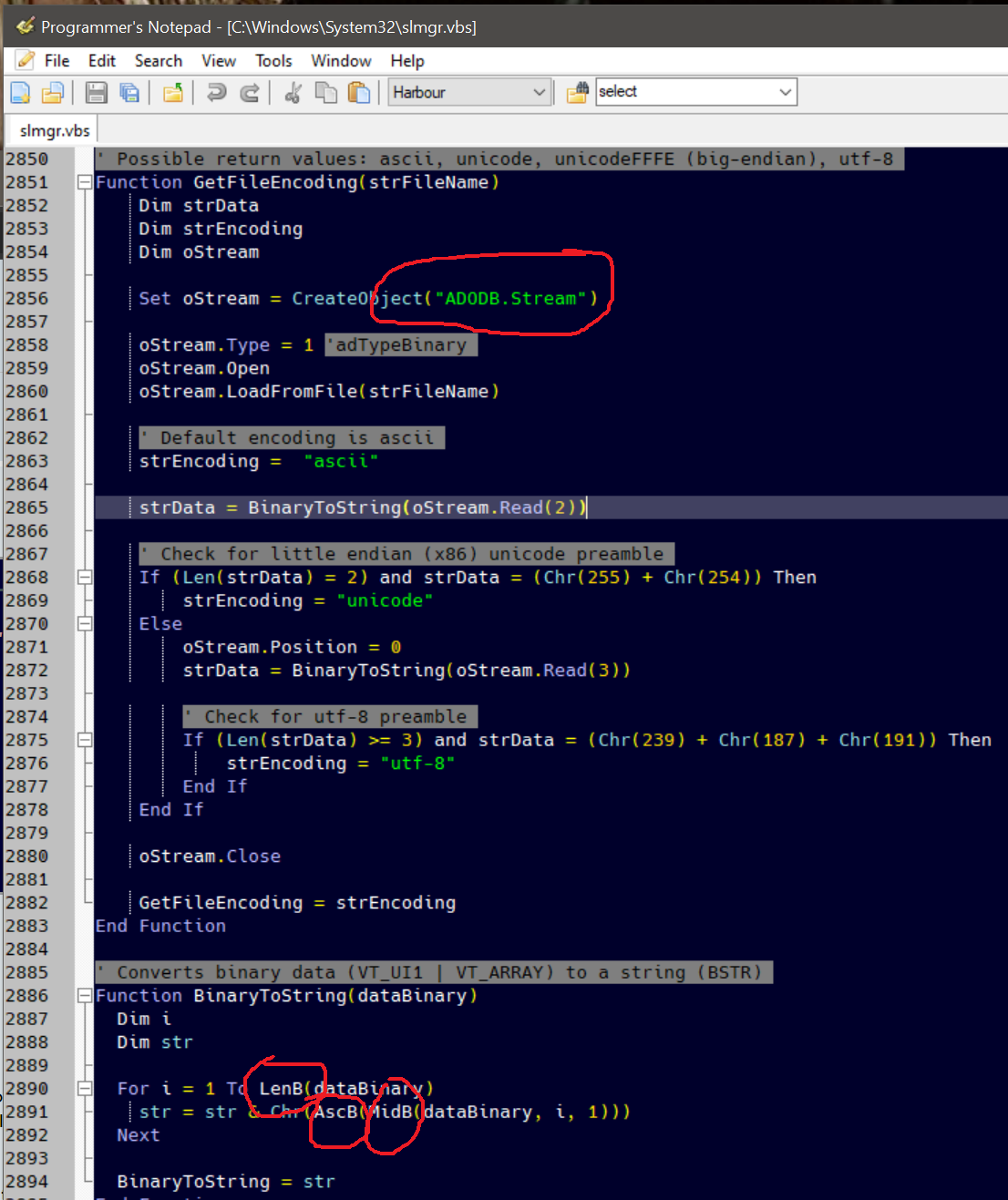Click 'BinaryToString = str' on line 2894
1008x1200 pixels.
tap(226, 1181)
